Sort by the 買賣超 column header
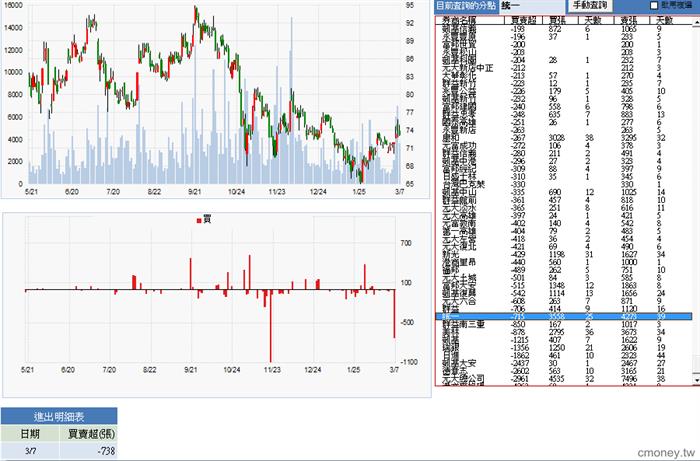This screenshot has width=700, height=461. pos(522,20)
